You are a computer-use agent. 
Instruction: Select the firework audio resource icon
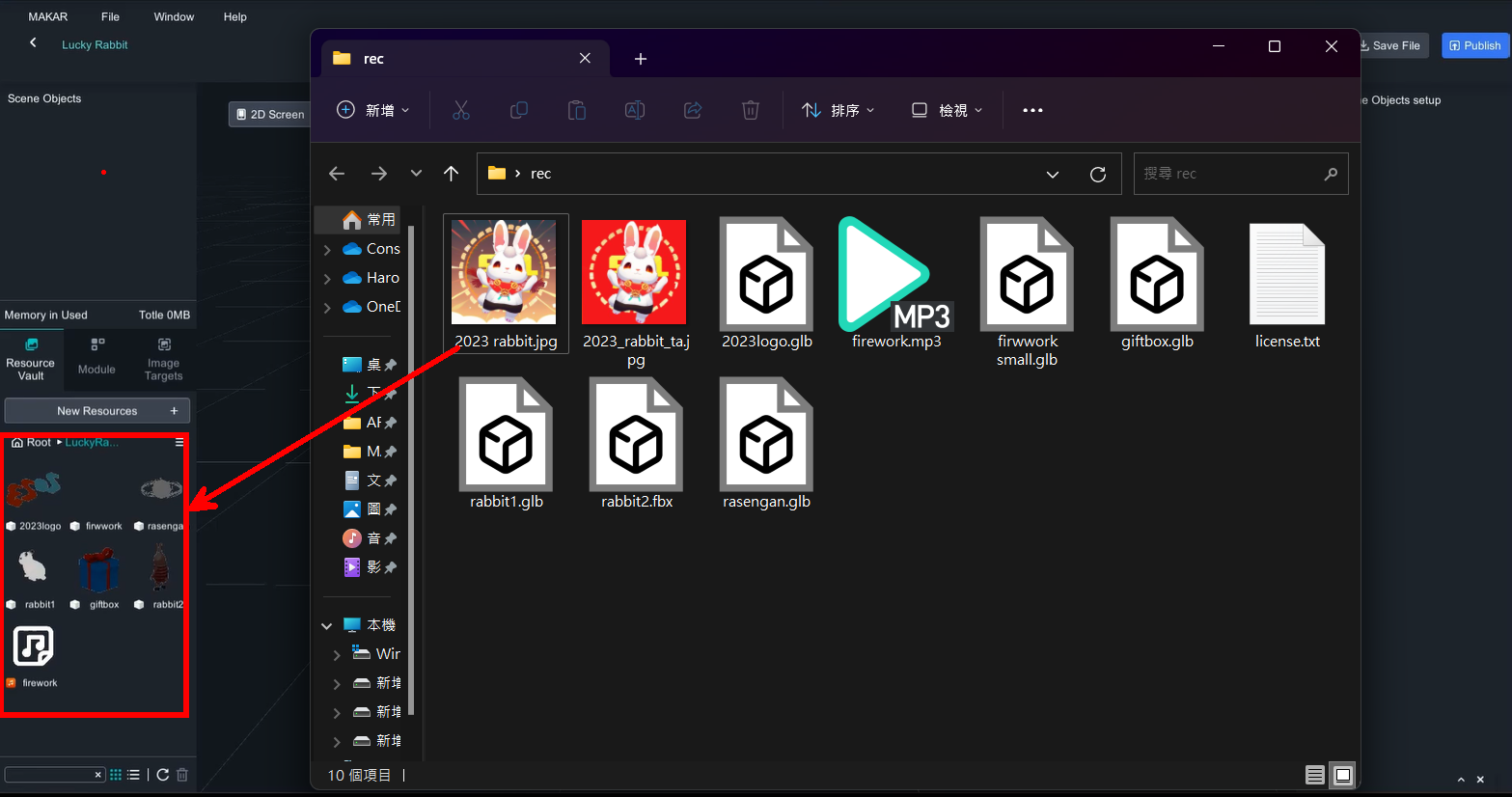click(x=34, y=646)
